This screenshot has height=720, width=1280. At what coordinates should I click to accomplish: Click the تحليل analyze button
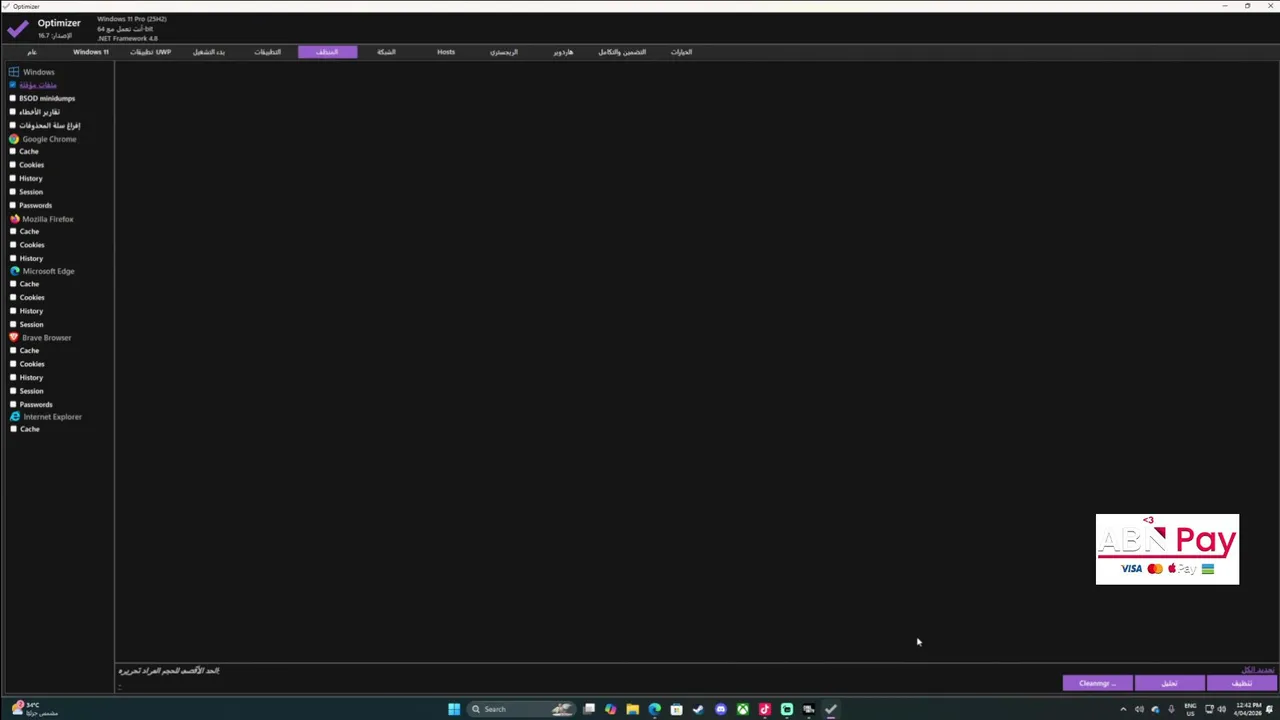1169,683
